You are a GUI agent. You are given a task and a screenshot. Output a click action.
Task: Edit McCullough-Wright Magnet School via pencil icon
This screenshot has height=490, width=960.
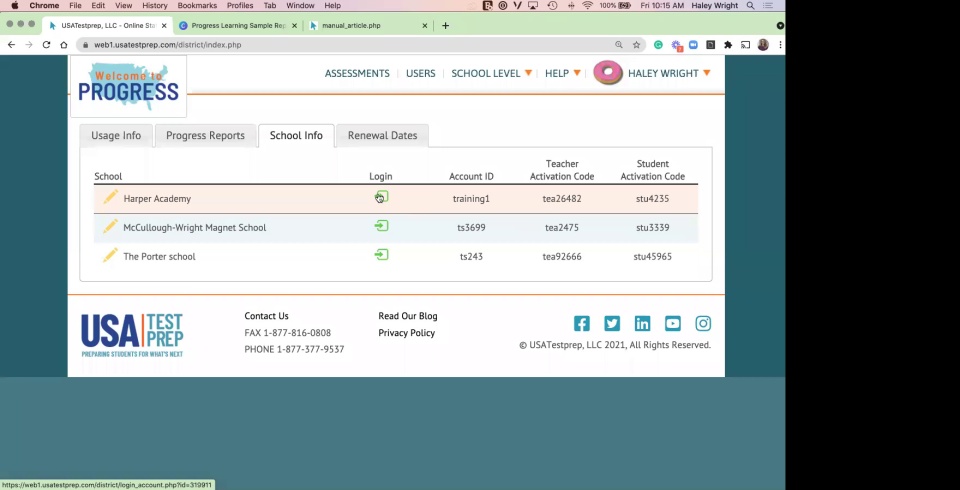tap(110, 226)
